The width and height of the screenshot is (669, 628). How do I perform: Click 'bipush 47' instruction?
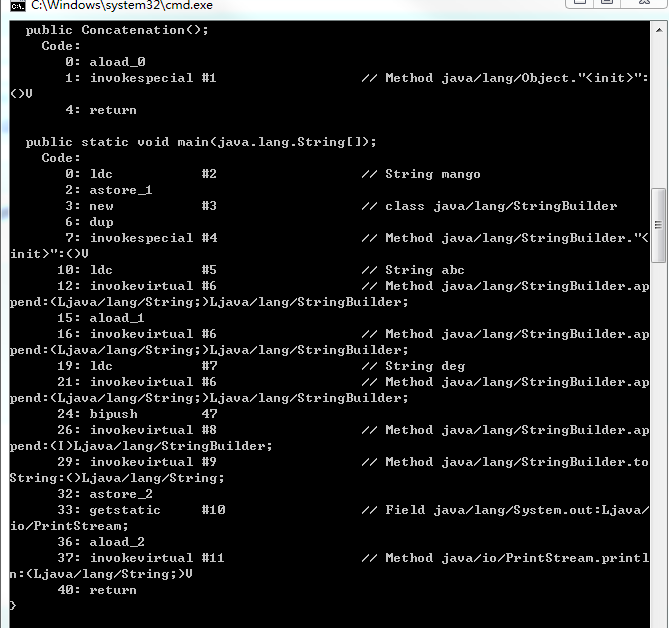(x=153, y=414)
